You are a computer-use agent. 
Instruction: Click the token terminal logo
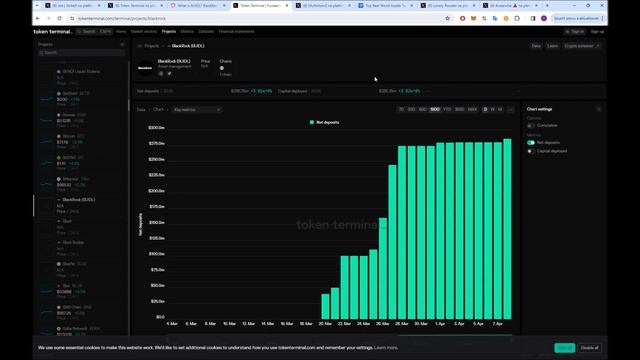(x=53, y=31)
